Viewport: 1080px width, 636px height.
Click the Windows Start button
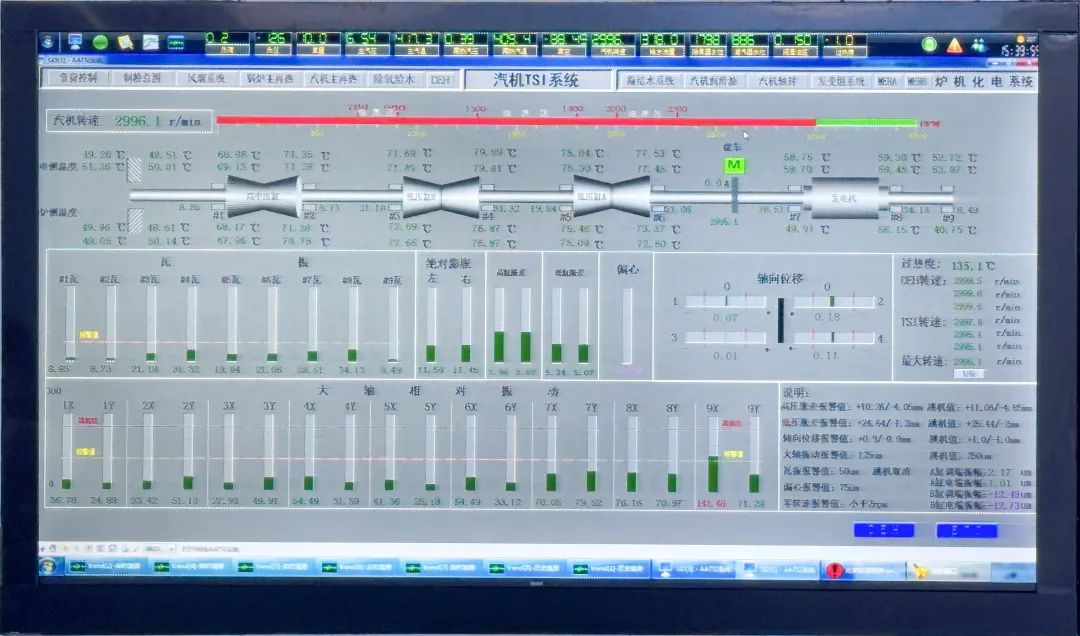pyautogui.click(x=47, y=568)
